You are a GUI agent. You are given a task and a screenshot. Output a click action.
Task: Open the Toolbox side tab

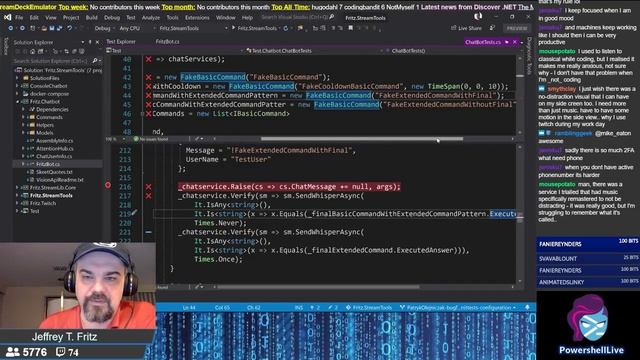click(x=5, y=46)
